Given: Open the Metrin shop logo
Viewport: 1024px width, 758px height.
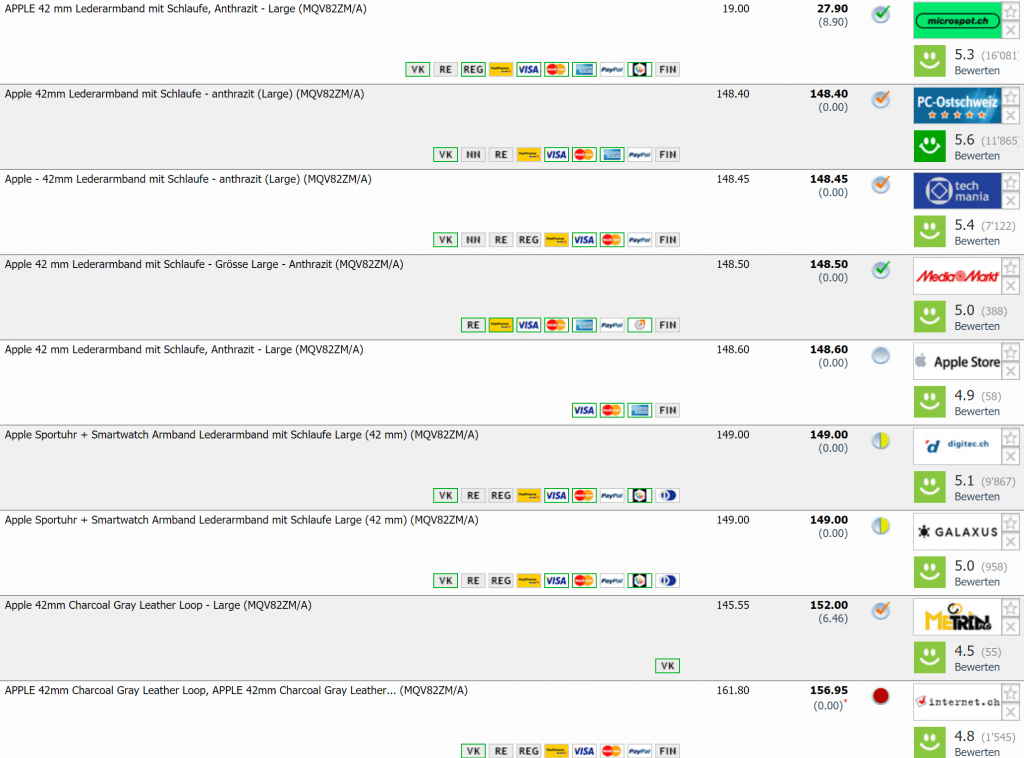Looking at the screenshot, I should (957, 617).
